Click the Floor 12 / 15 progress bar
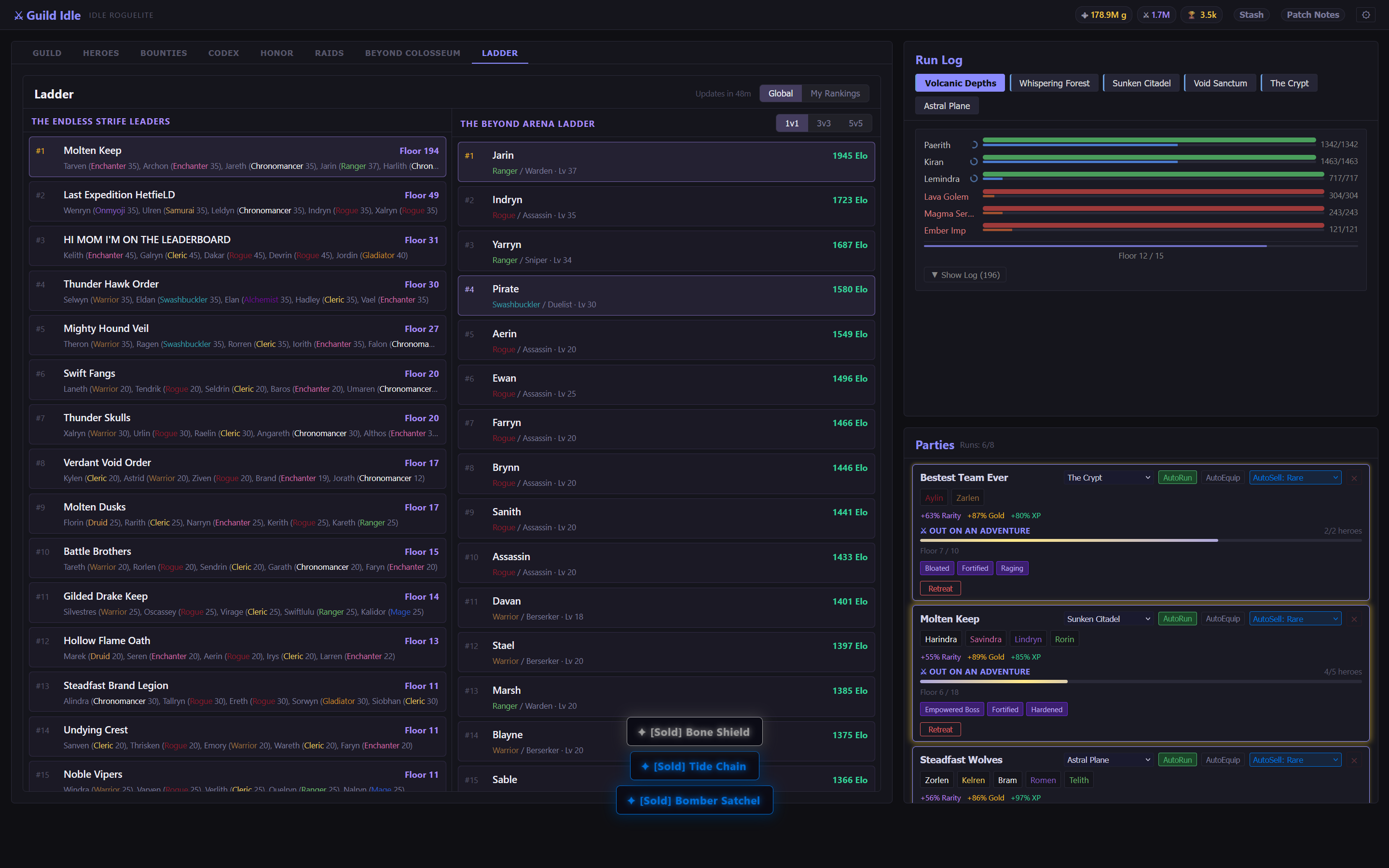The image size is (1389, 868). pyautogui.click(x=1141, y=246)
